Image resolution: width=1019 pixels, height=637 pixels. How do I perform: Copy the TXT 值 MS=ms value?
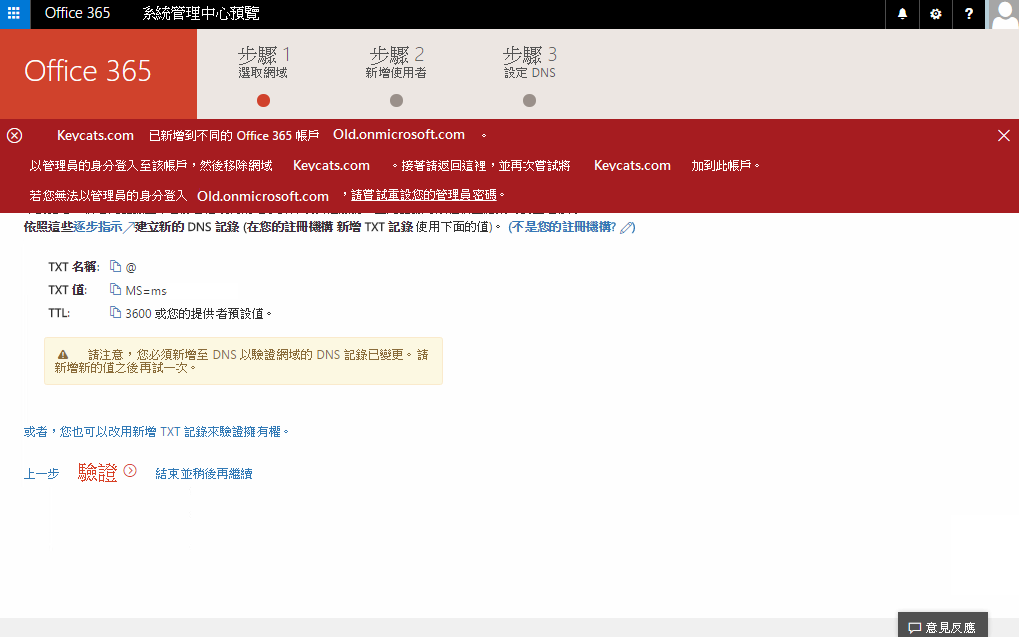point(116,290)
